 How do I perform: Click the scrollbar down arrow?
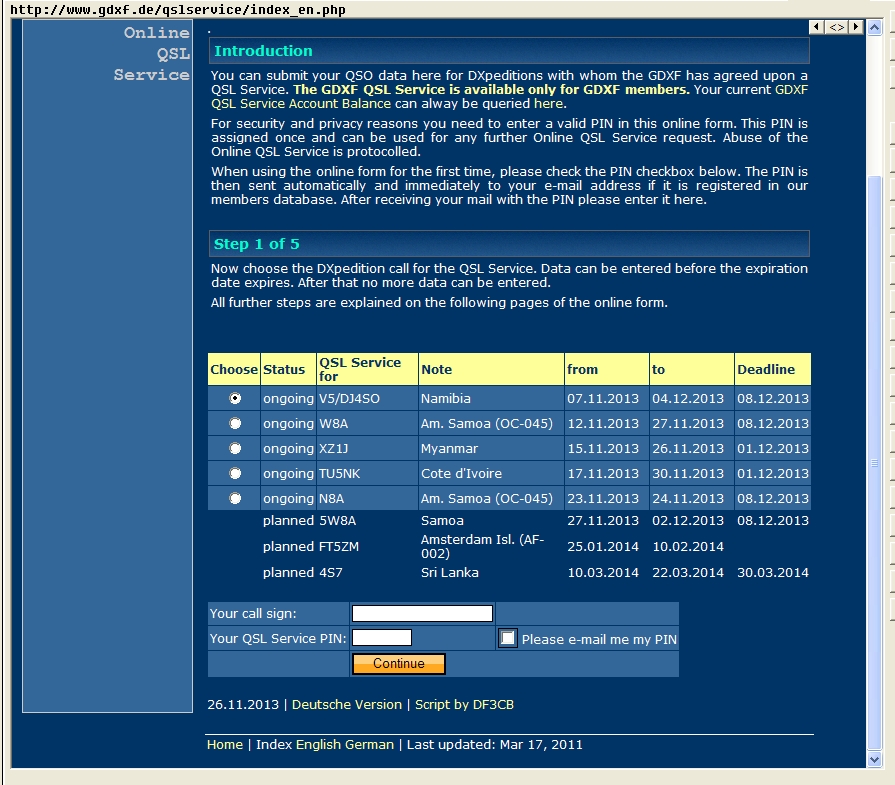click(874, 759)
